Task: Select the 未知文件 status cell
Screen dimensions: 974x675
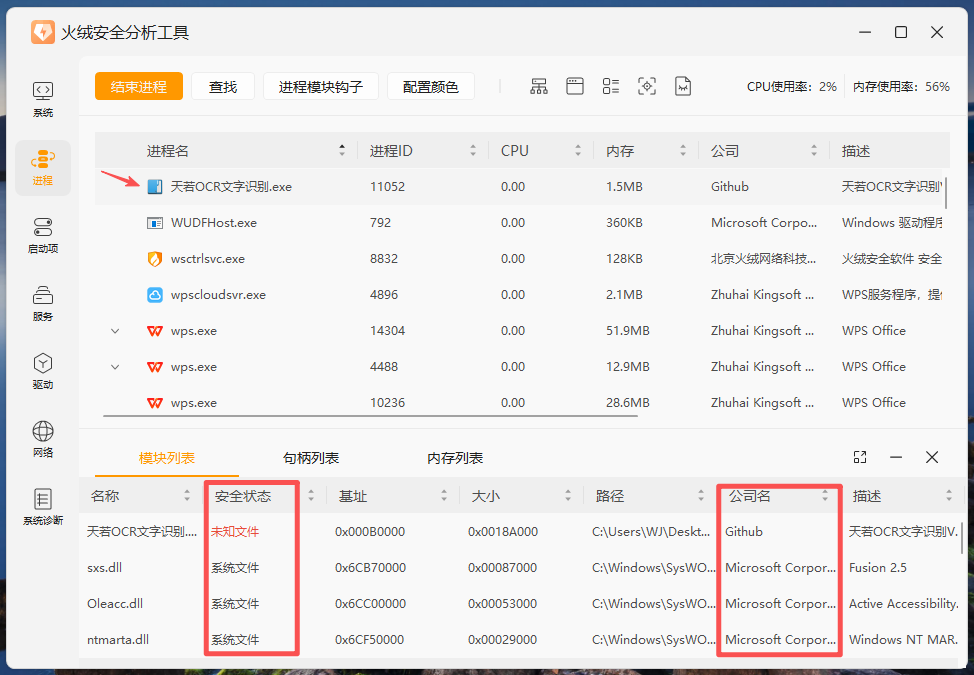Action: (x=235, y=532)
